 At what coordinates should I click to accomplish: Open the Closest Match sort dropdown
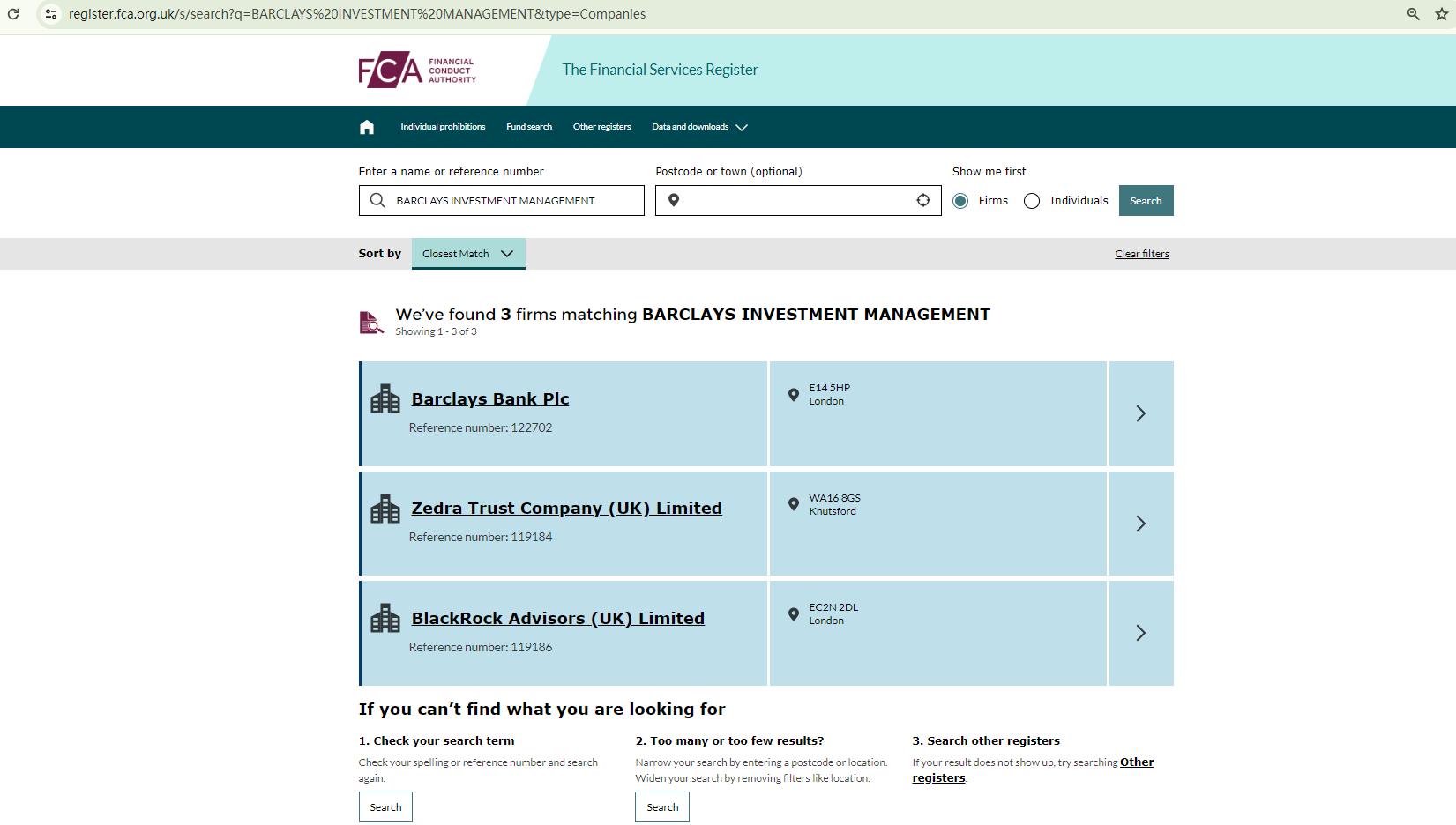pos(468,254)
